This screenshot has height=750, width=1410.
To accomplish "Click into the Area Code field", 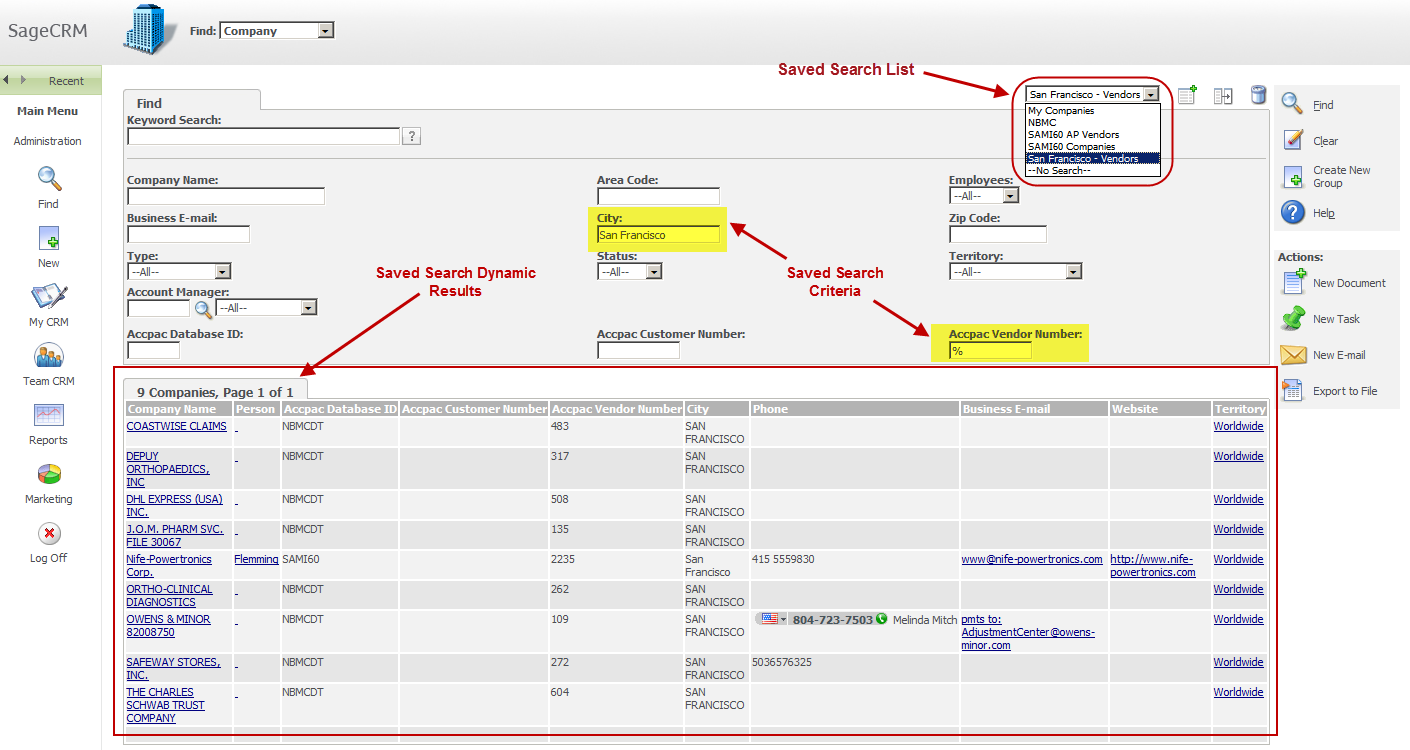I will pyautogui.click(x=658, y=196).
